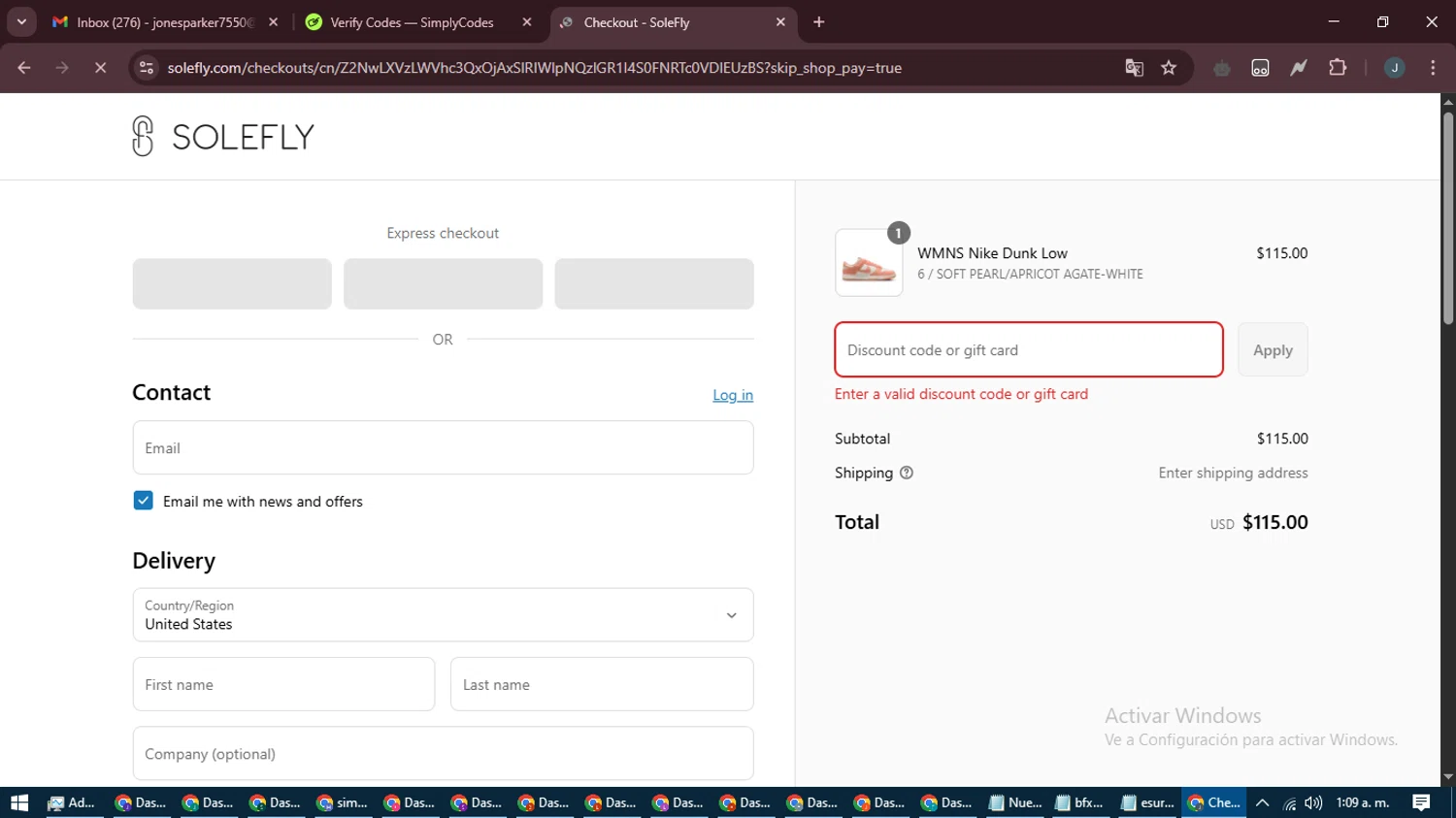The width and height of the screenshot is (1456, 818).
Task: Bookmark this page with the star icon
Action: pyautogui.click(x=1169, y=68)
